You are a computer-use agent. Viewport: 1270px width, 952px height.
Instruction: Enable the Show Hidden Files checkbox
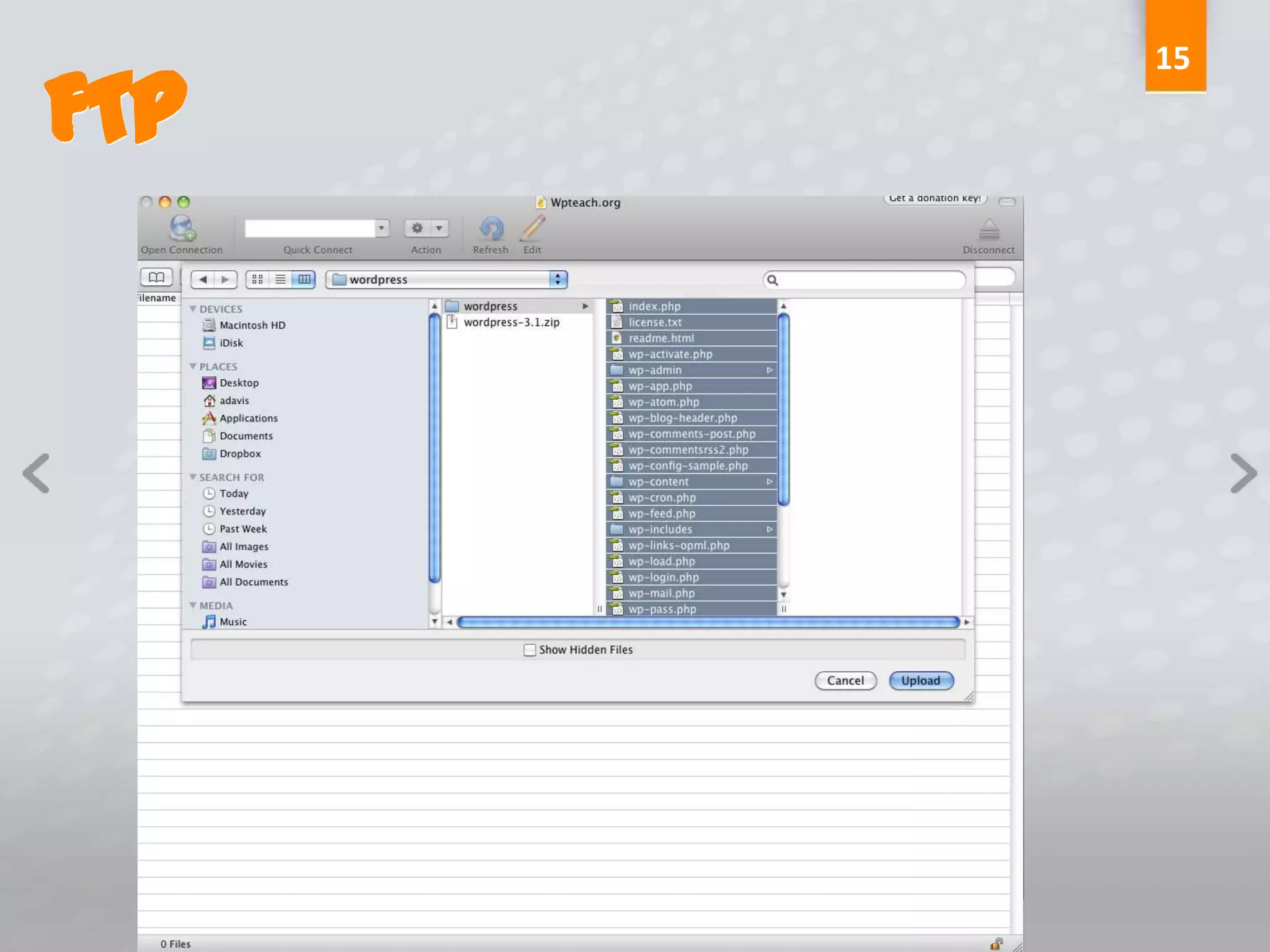point(530,650)
